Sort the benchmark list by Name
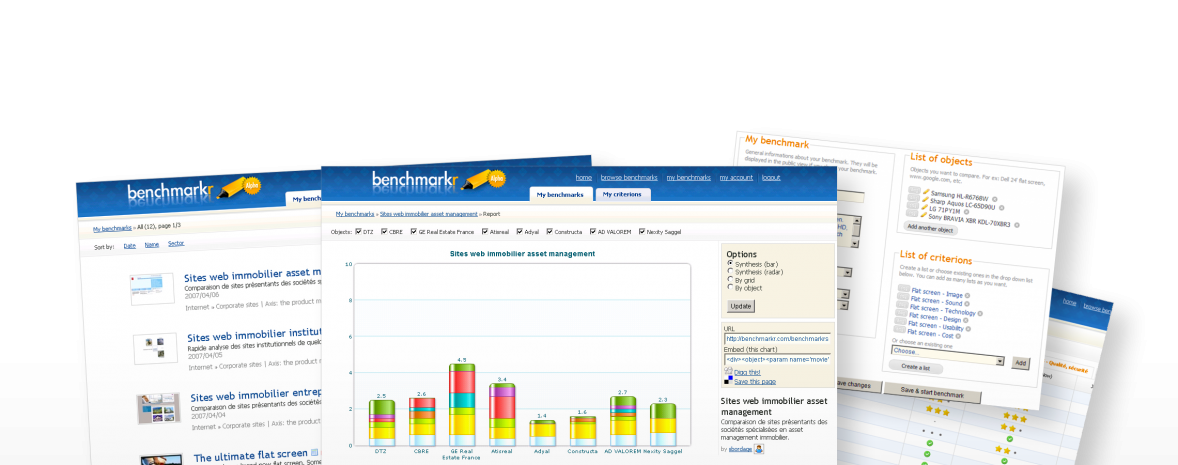The width and height of the screenshot is (1178, 465). click(x=152, y=245)
